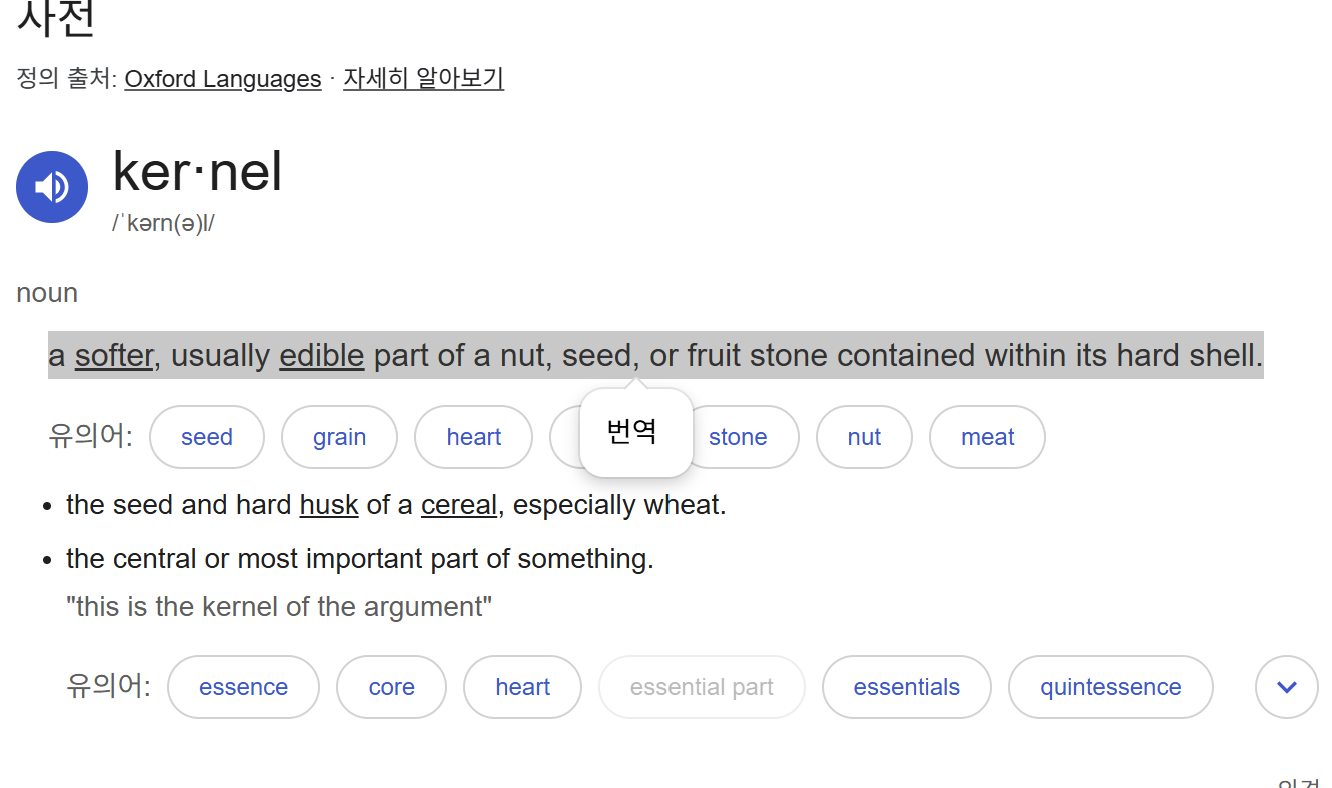This screenshot has height=788, width=1332.
Task: Open the underlined "cereal" word link
Action: pos(458,505)
